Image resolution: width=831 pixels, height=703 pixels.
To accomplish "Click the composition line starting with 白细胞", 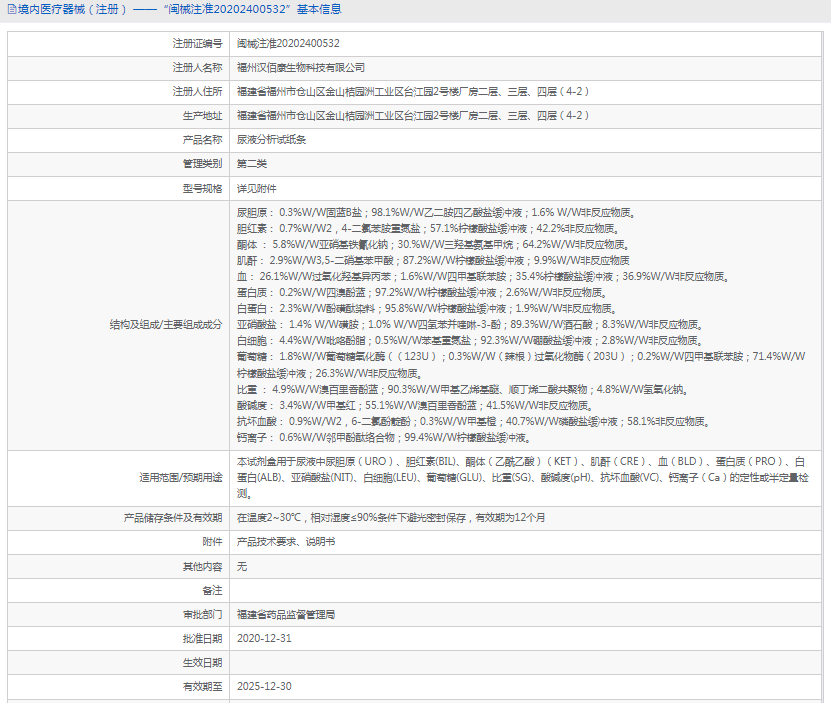I will 470,340.
